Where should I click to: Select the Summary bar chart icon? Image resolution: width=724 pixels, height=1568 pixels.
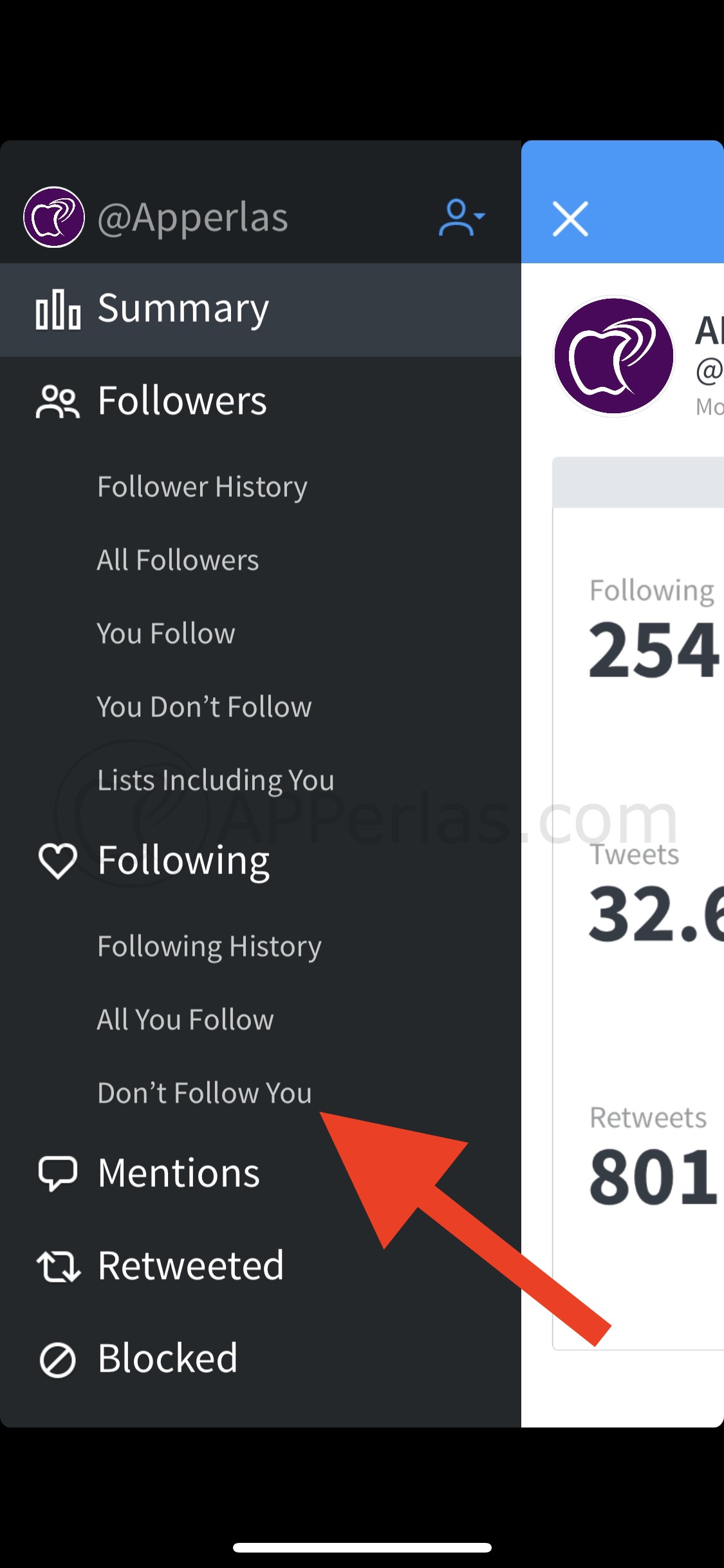(58, 310)
